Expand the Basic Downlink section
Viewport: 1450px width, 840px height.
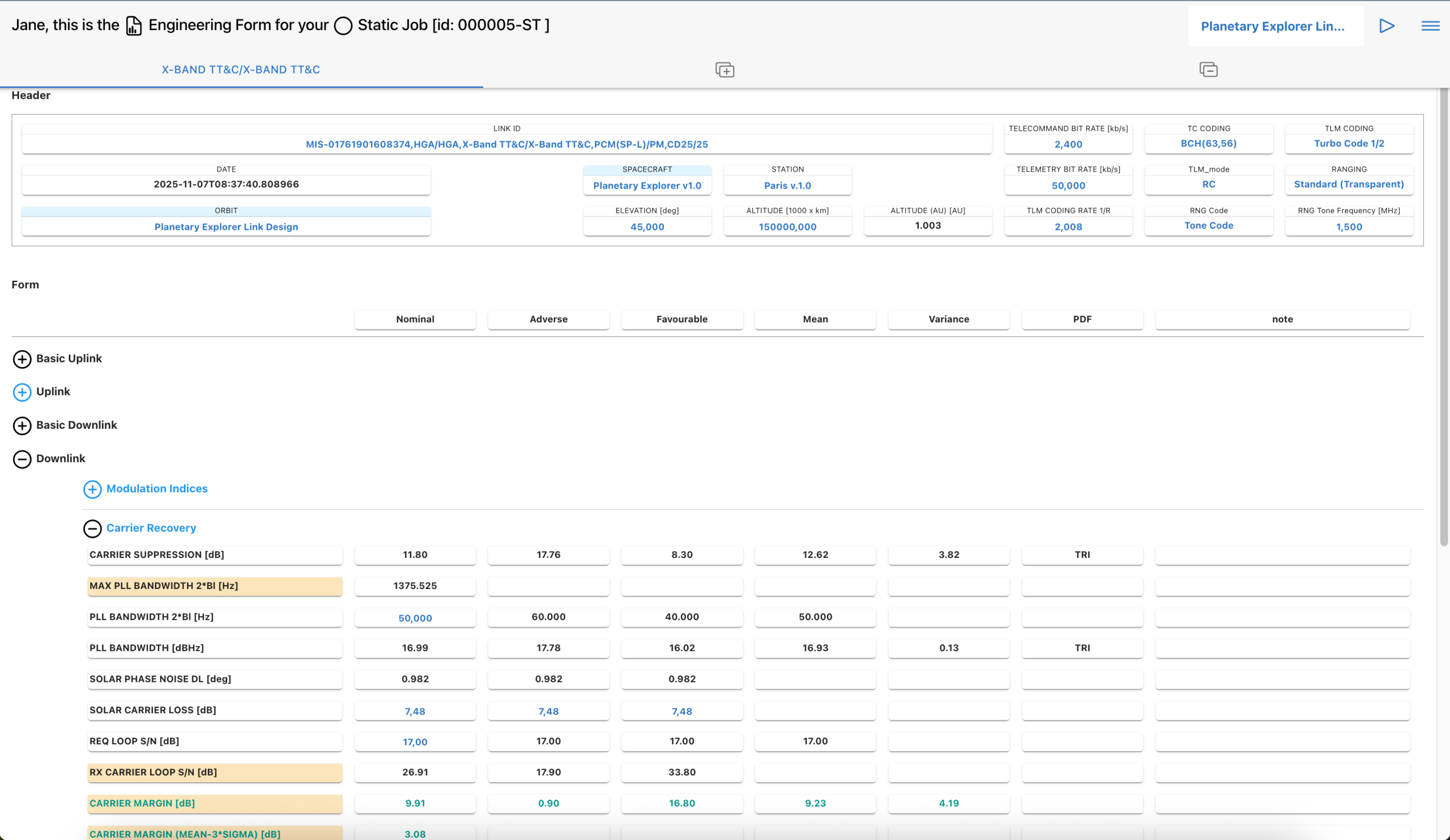pyautogui.click(x=22, y=426)
